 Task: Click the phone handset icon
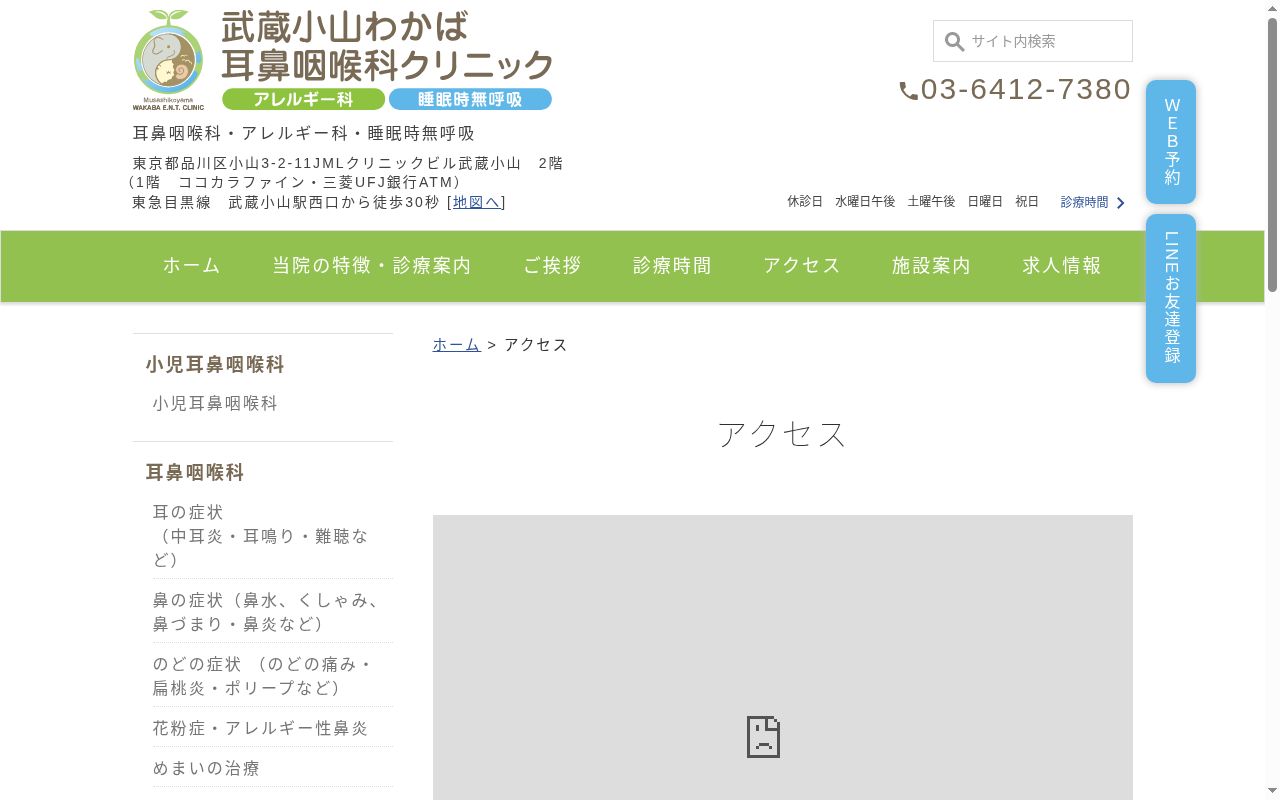908,91
